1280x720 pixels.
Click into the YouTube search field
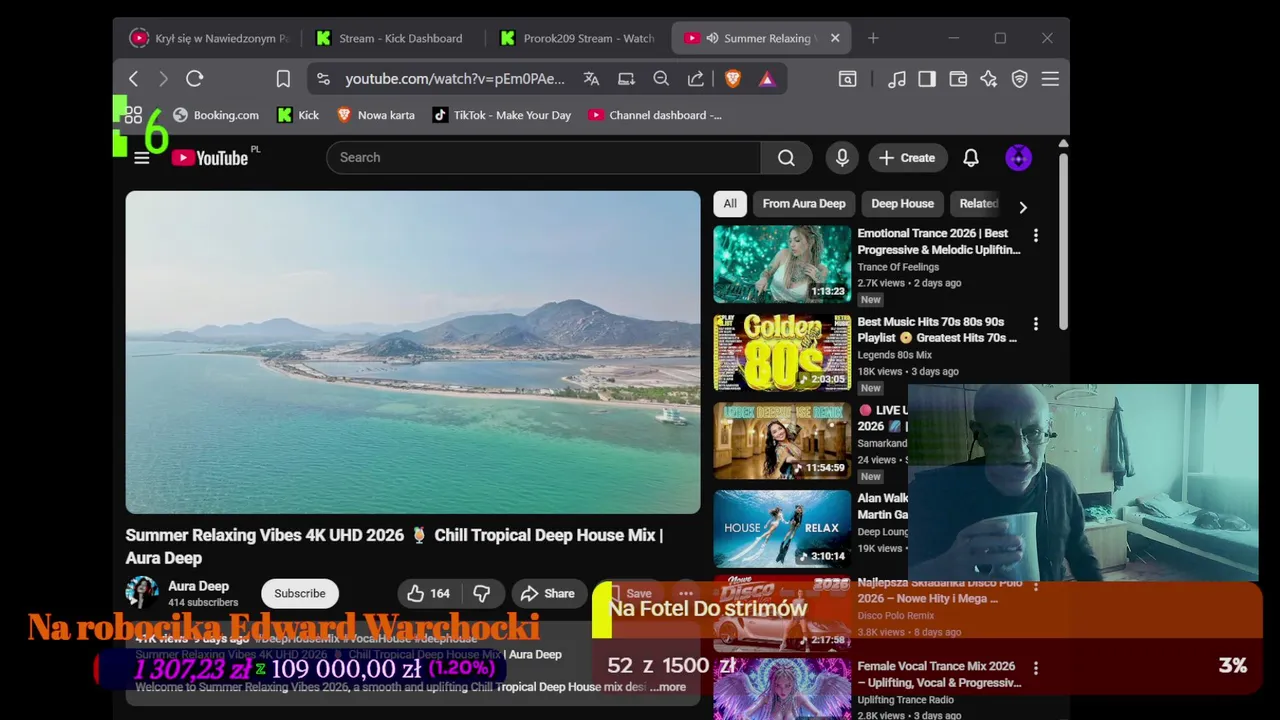543,158
